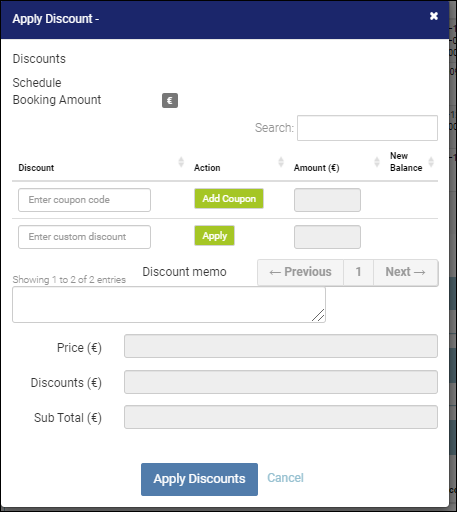Sort by Amount (€) column arrows

[x=377, y=162]
